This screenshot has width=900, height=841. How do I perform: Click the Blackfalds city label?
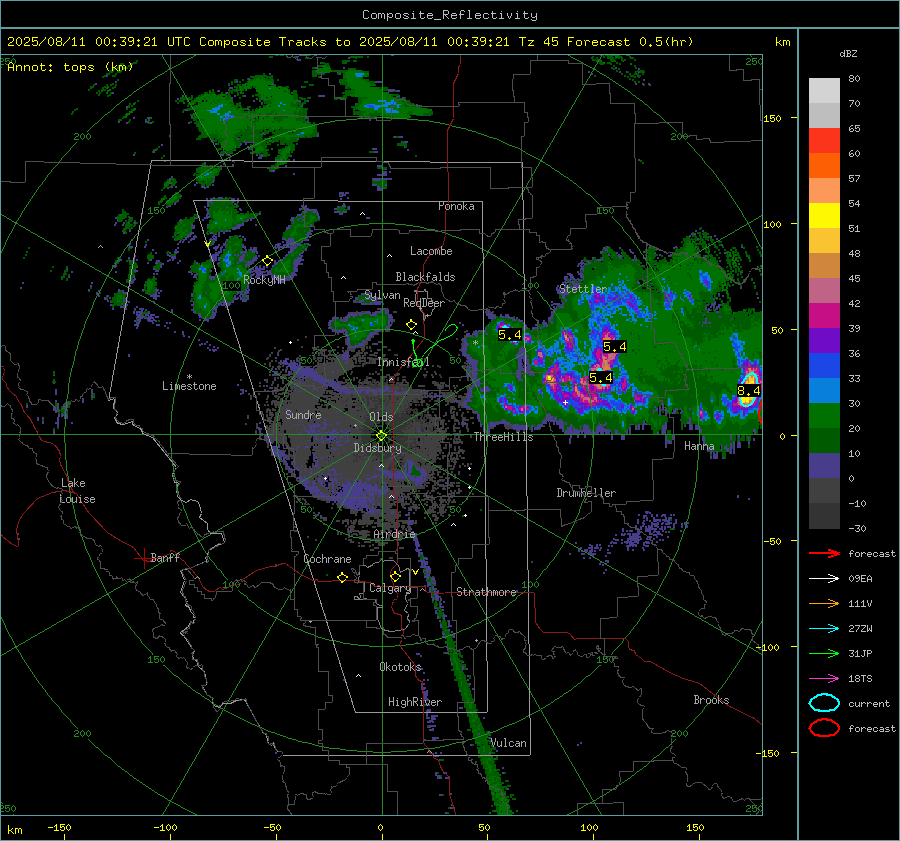(425, 277)
